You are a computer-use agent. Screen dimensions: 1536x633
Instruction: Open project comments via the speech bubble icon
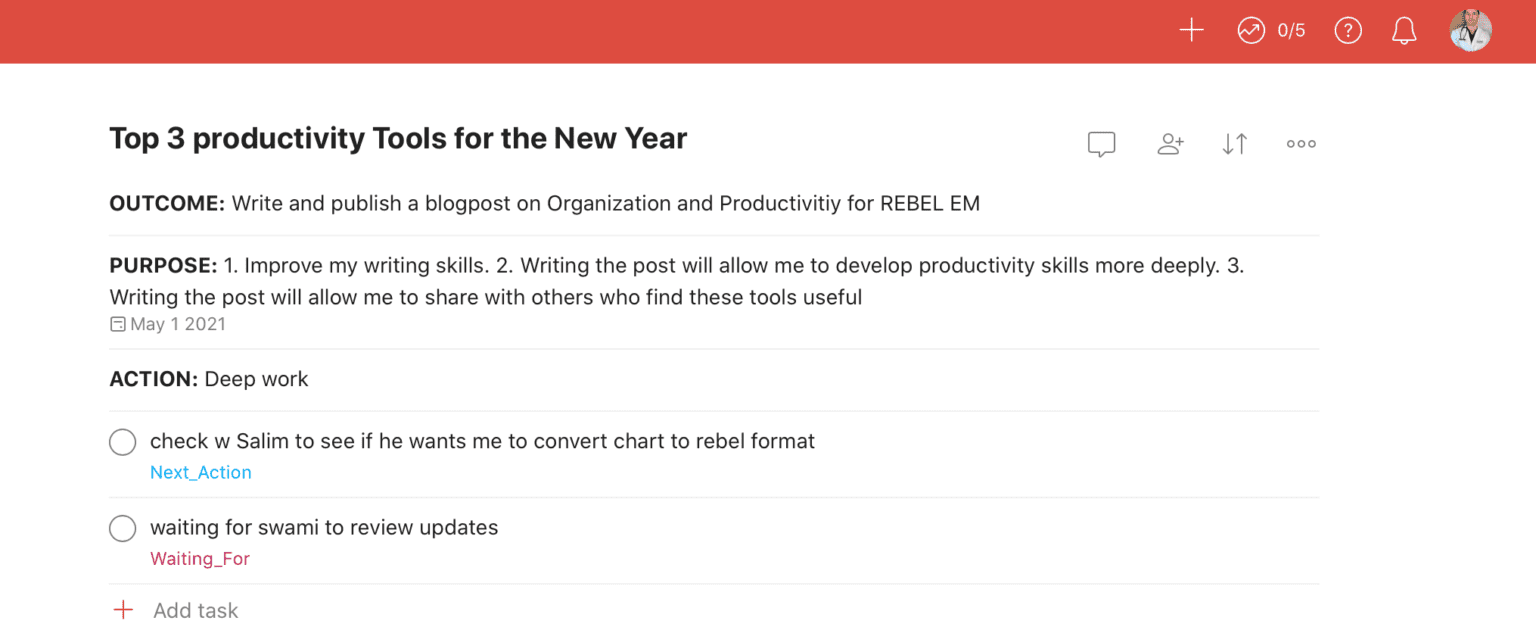click(x=1101, y=144)
